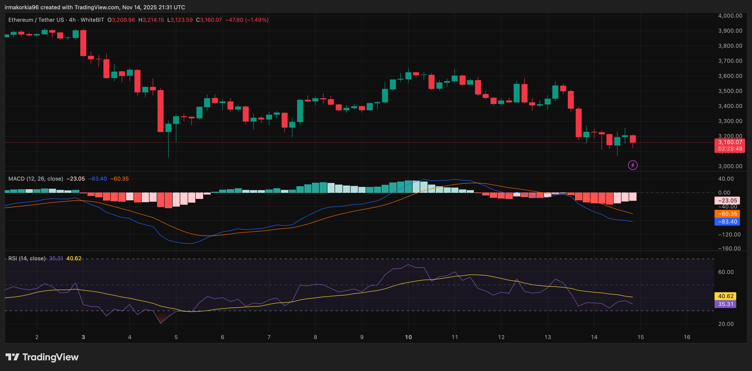Click the 3,300.00 price axis label
This screenshot has width=752, height=371.
click(x=731, y=121)
